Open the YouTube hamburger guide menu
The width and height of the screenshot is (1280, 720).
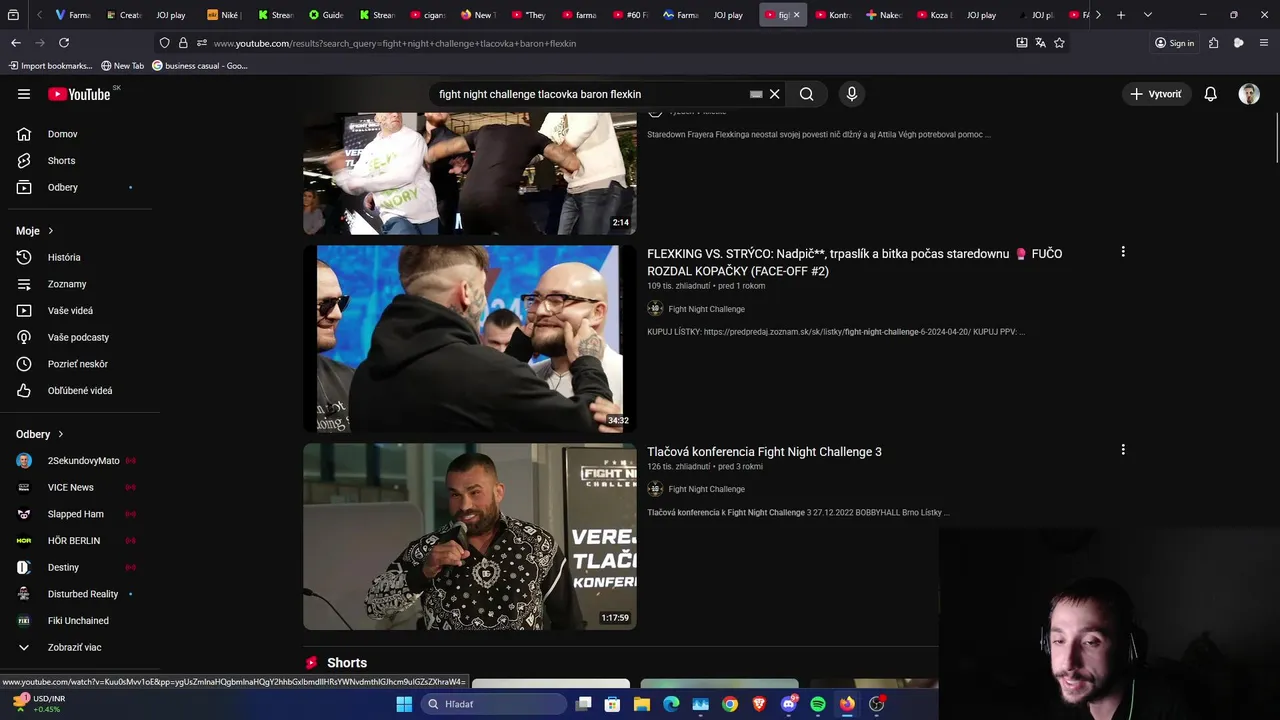pos(24,94)
